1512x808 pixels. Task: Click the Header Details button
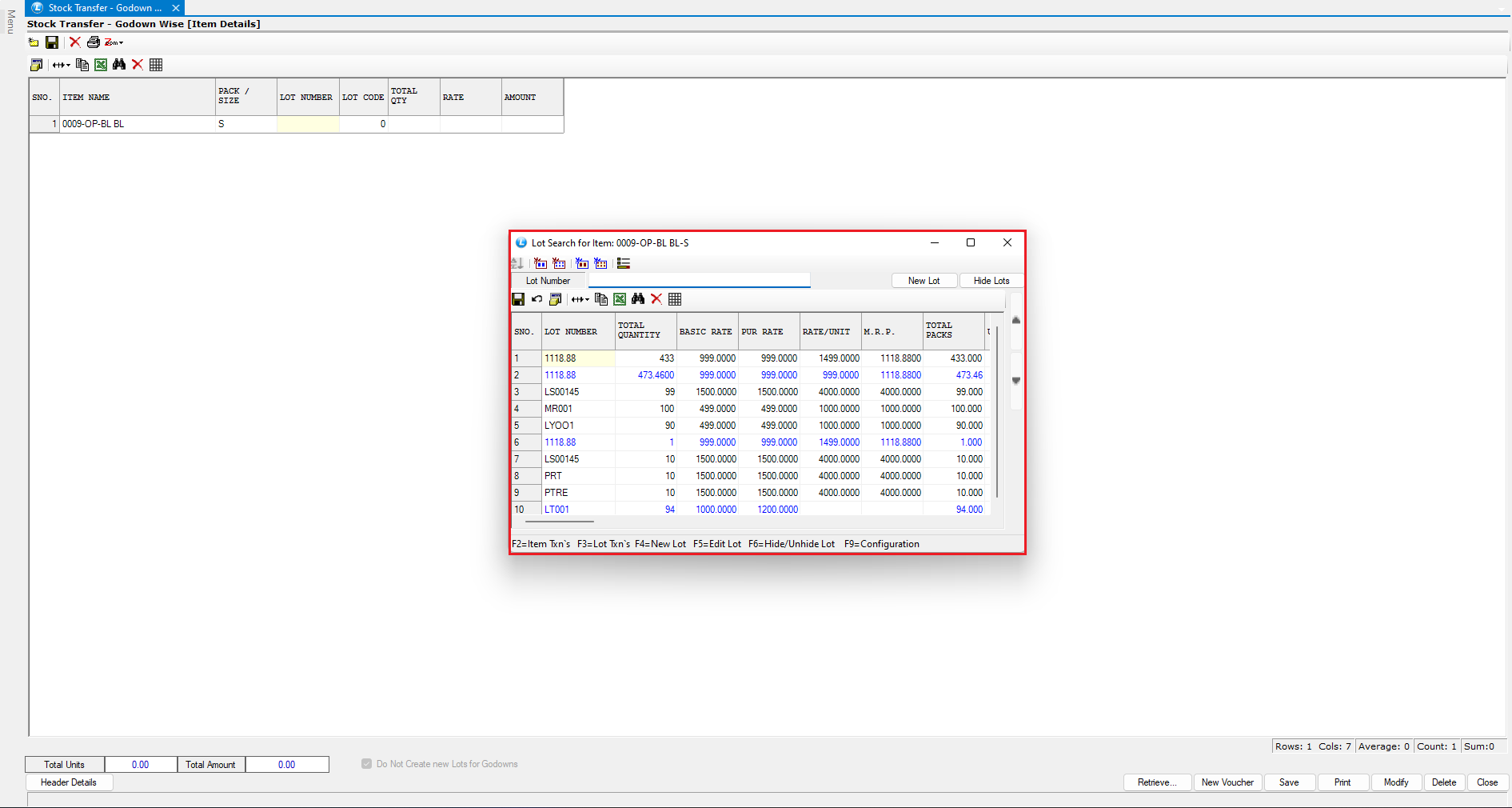69,782
